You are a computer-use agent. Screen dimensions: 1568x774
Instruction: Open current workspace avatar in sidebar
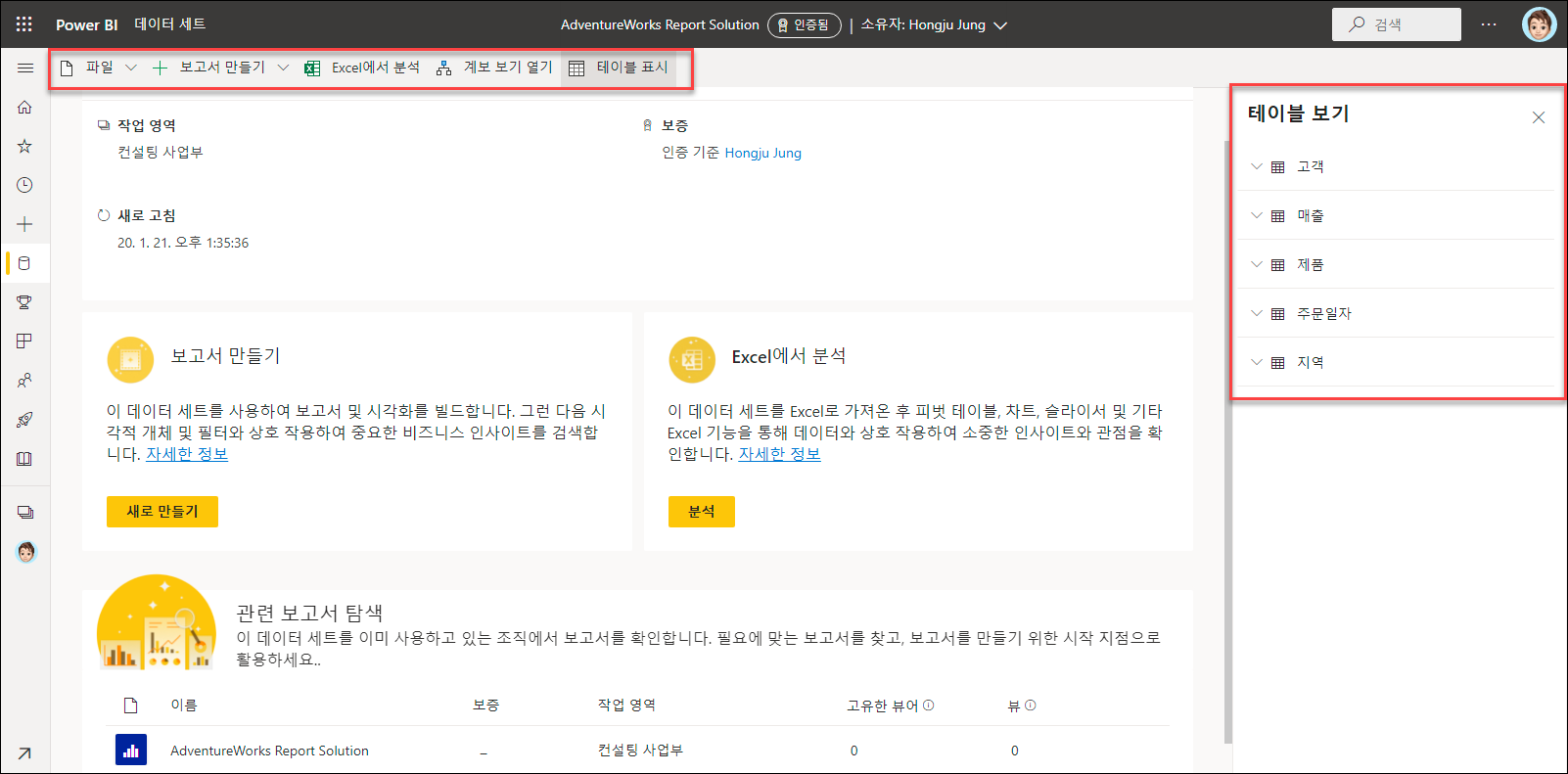coord(26,553)
